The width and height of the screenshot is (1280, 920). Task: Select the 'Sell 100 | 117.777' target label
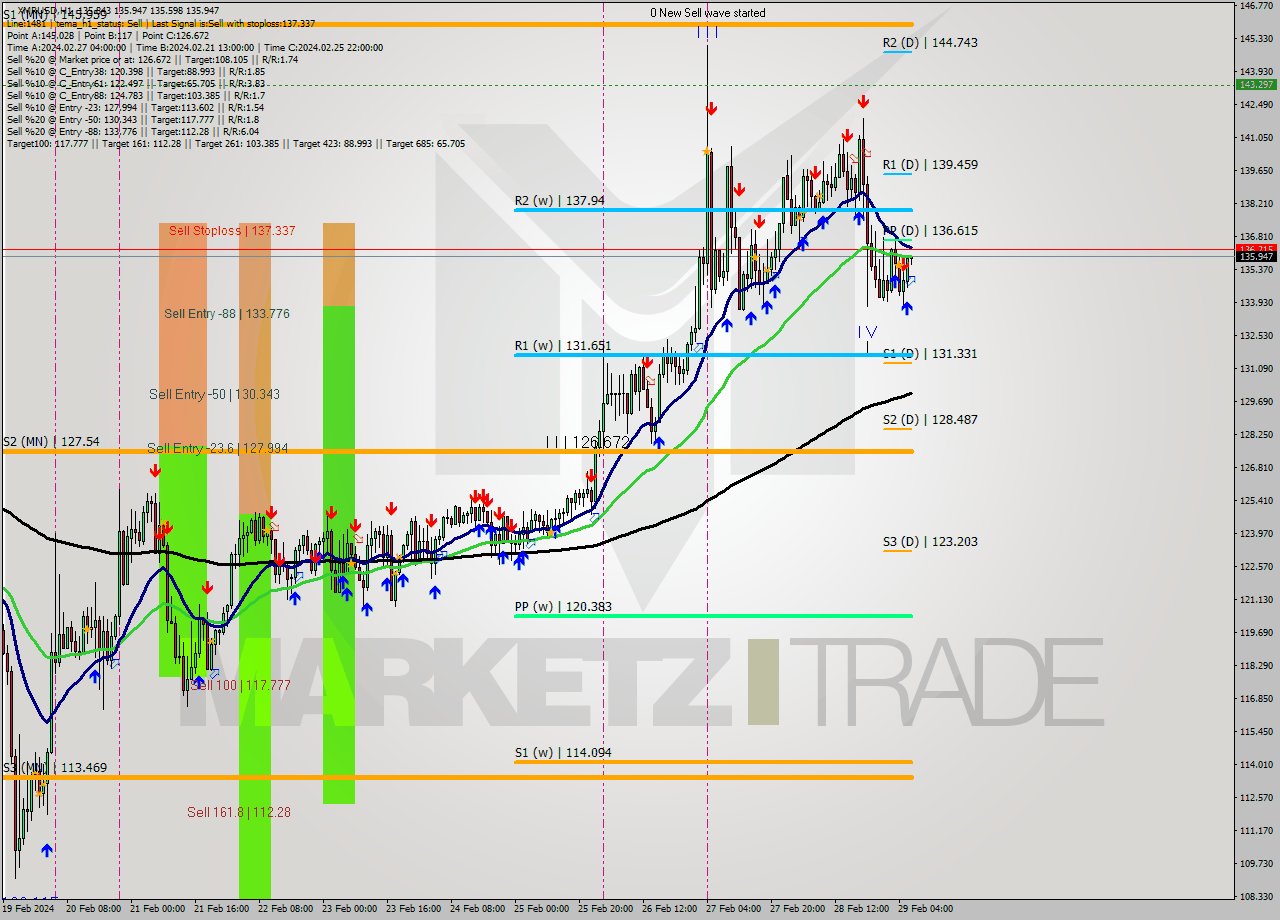pos(240,685)
